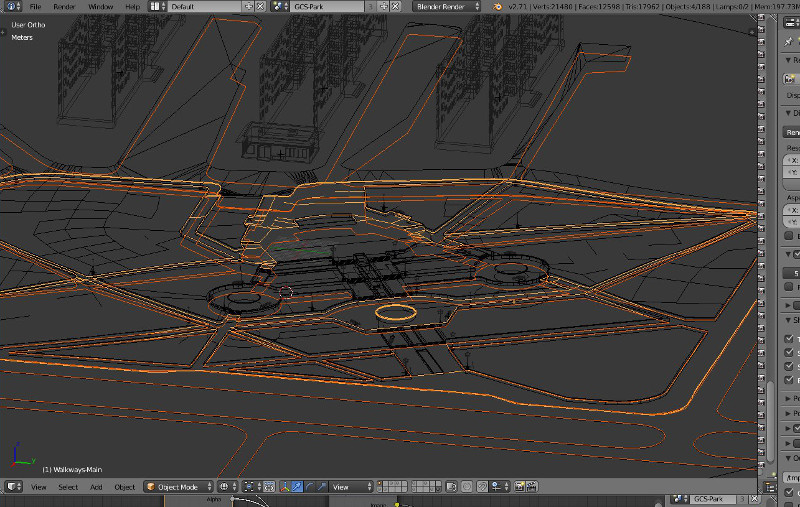The width and height of the screenshot is (800, 507).
Task: Collapse the Dimensions panel triangle
Action: tap(789, 113)
